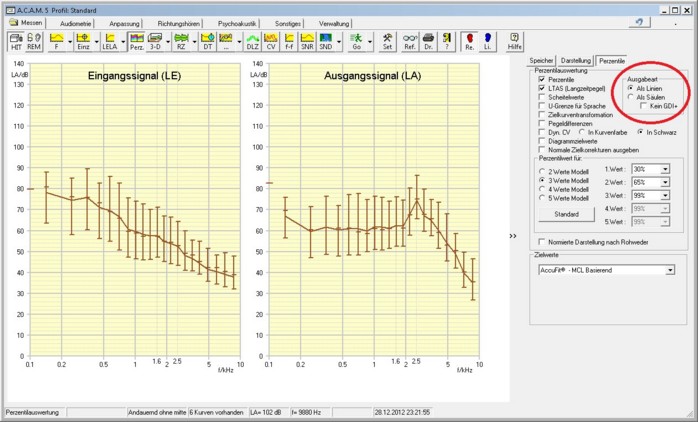Uncheck the Perzentile checkbox
The image size is (698, 422).
point(542,79)
